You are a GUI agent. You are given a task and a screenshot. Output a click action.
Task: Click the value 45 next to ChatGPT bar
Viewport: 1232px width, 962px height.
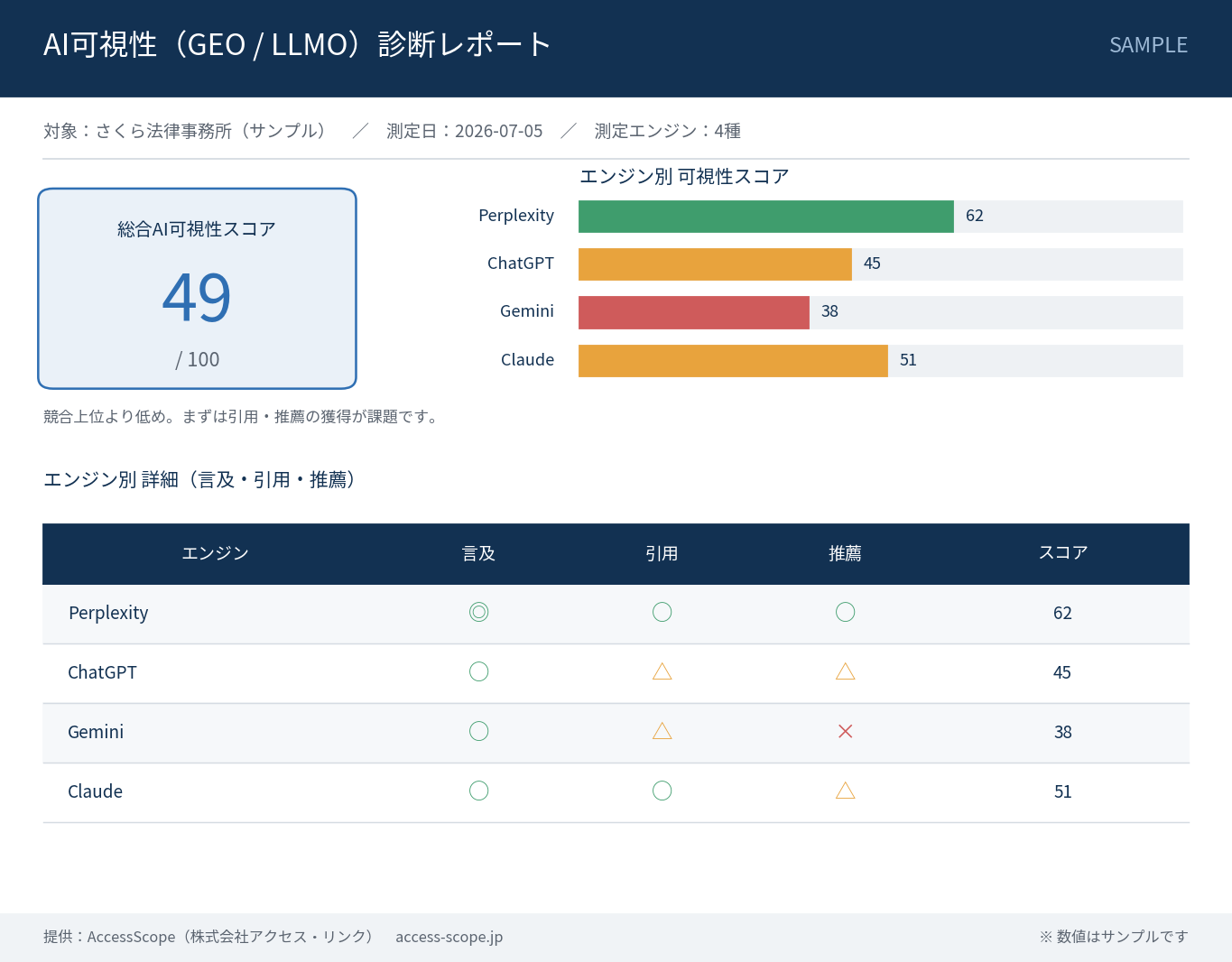coord(872,264)
